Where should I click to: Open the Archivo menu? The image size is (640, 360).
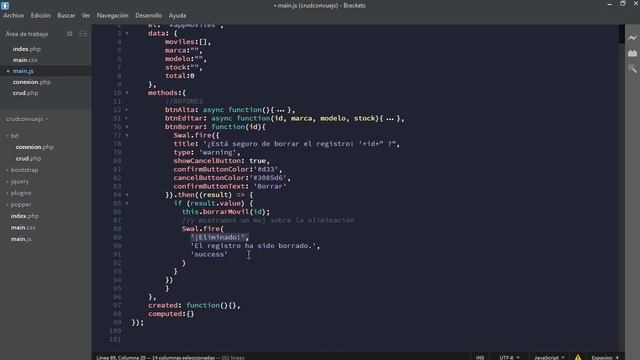point(14,16)
